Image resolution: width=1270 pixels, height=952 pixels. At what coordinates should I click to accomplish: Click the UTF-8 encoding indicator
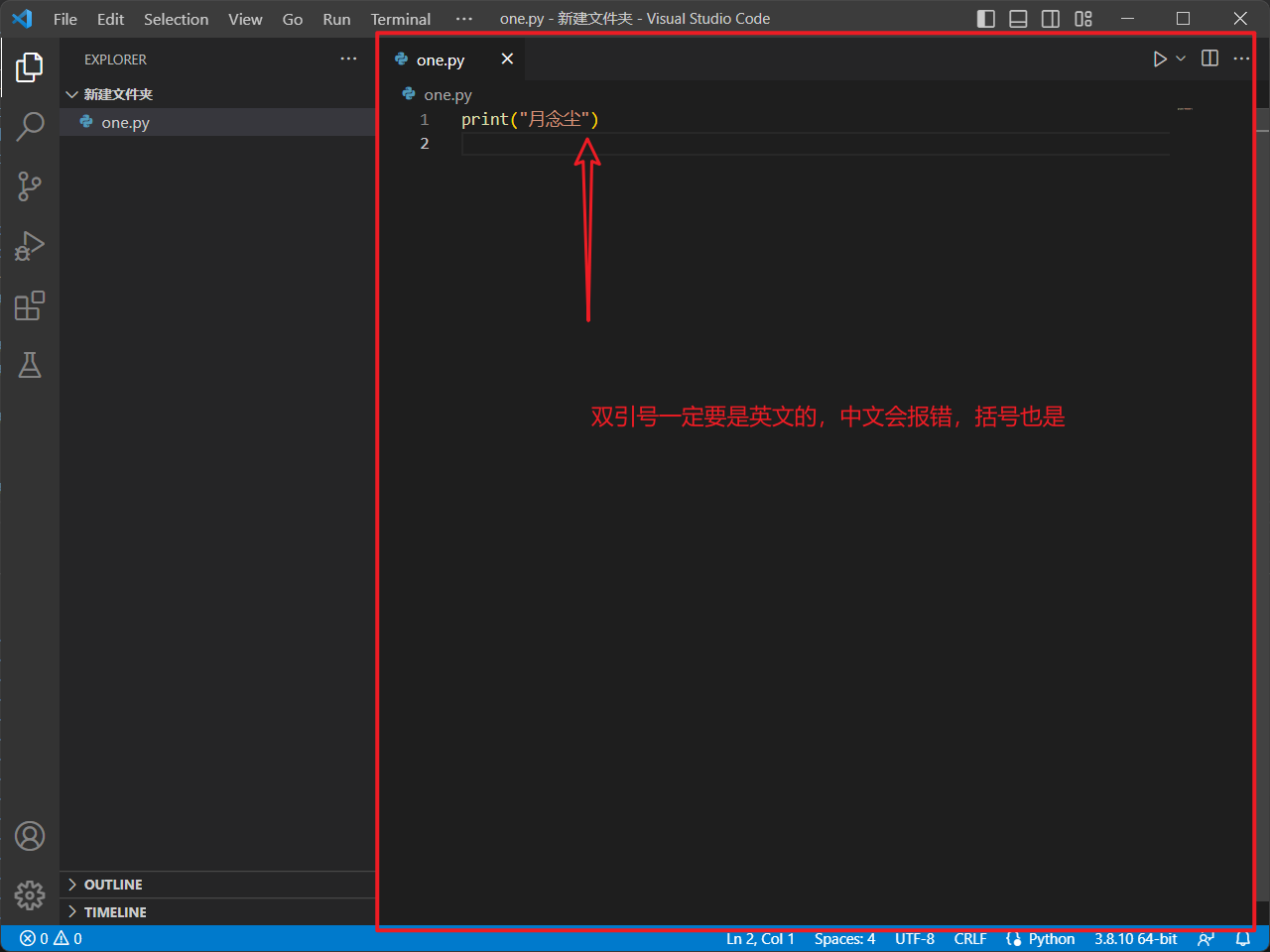[914, 939]
